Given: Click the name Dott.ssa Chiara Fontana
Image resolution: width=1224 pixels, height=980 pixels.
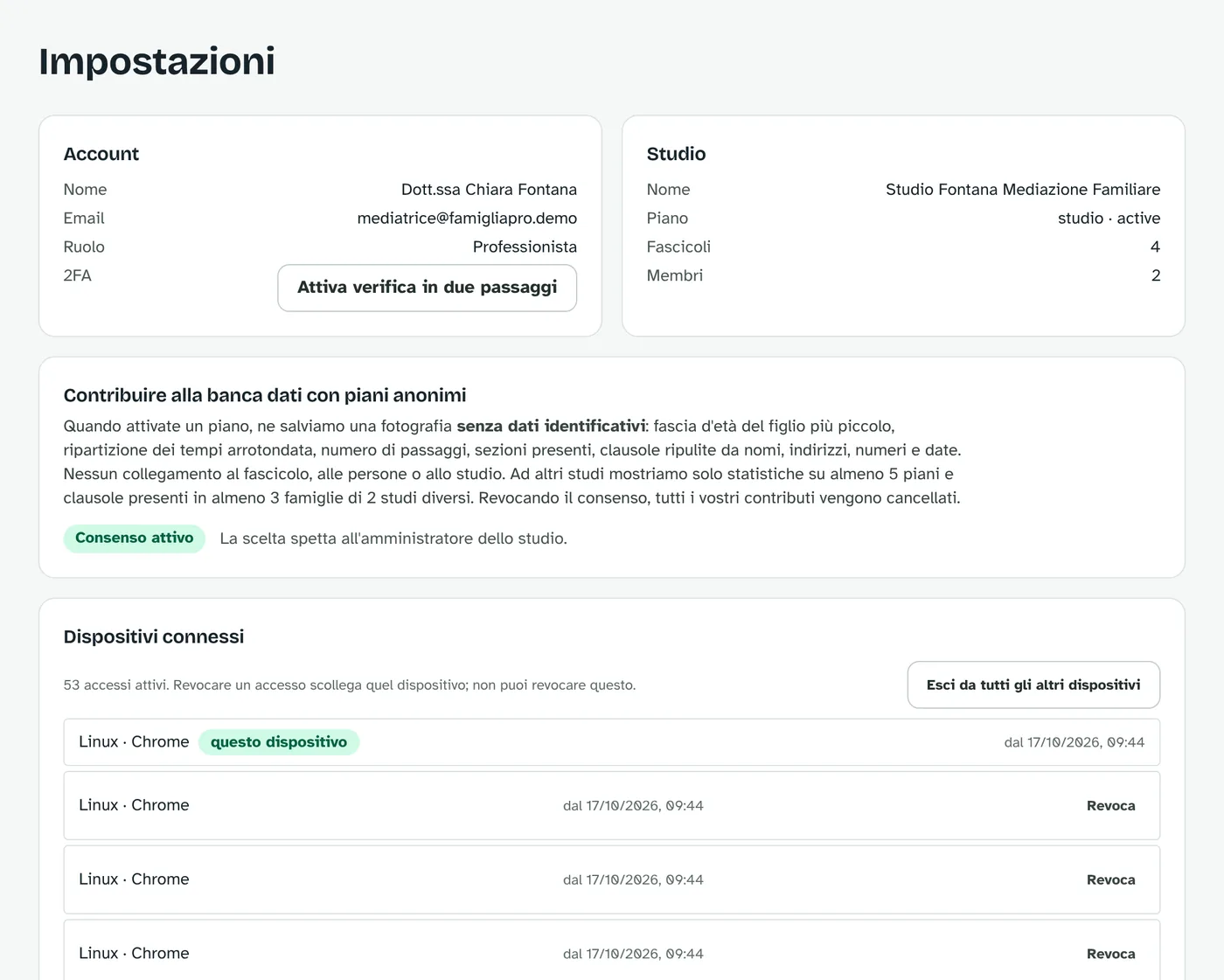Looking at the screenshot, I should 489,190.
